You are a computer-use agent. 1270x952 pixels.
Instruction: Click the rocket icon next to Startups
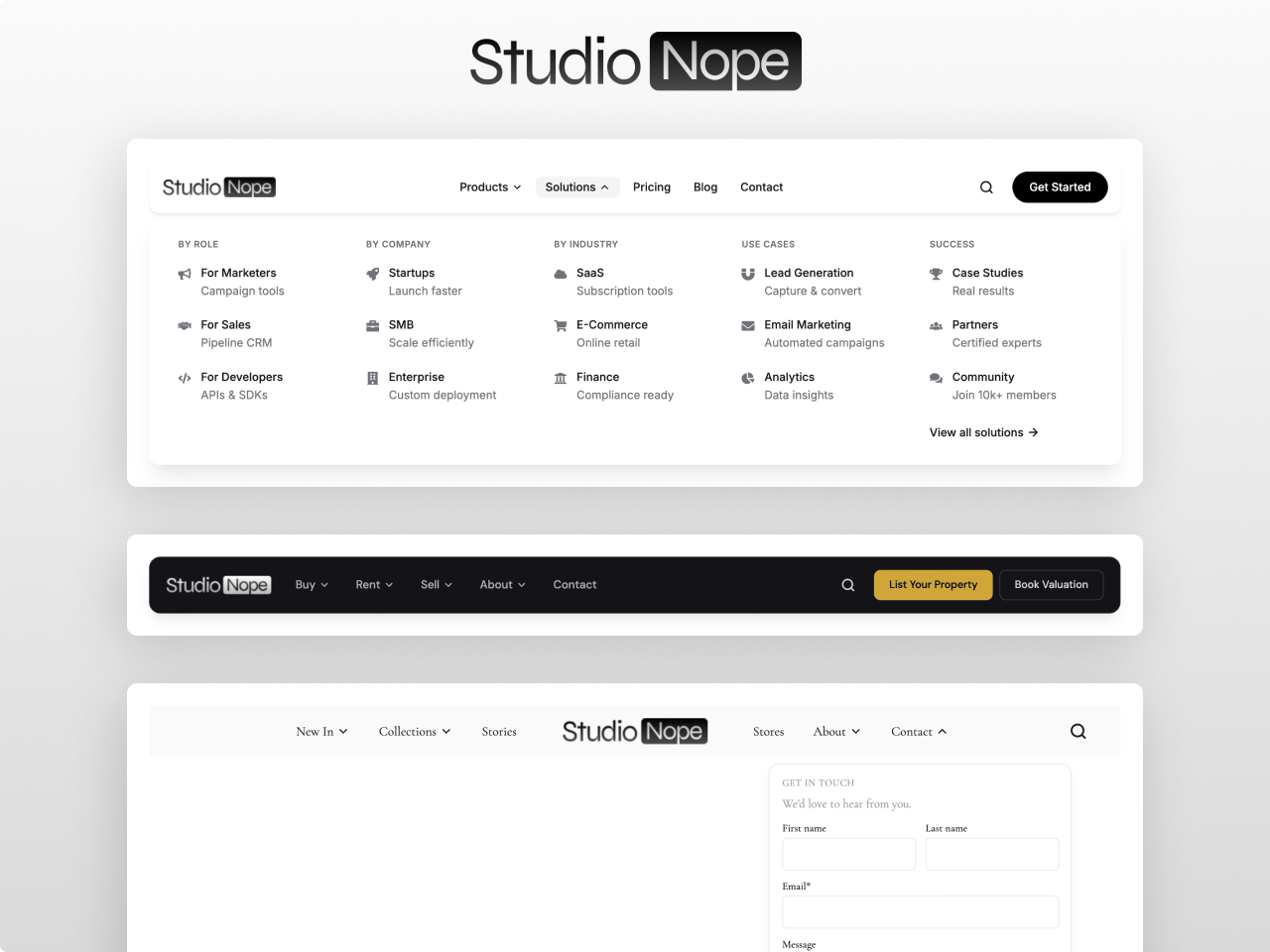[372, 274]
